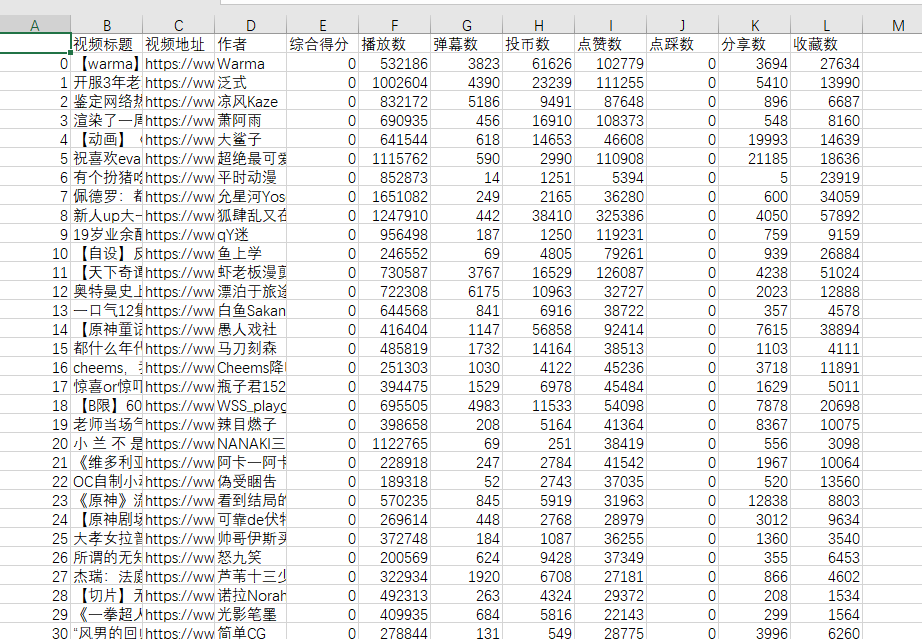This screenshot has height=639, width=922.
Task: Click play count cell 1002604
Action: tap(395, 82)
